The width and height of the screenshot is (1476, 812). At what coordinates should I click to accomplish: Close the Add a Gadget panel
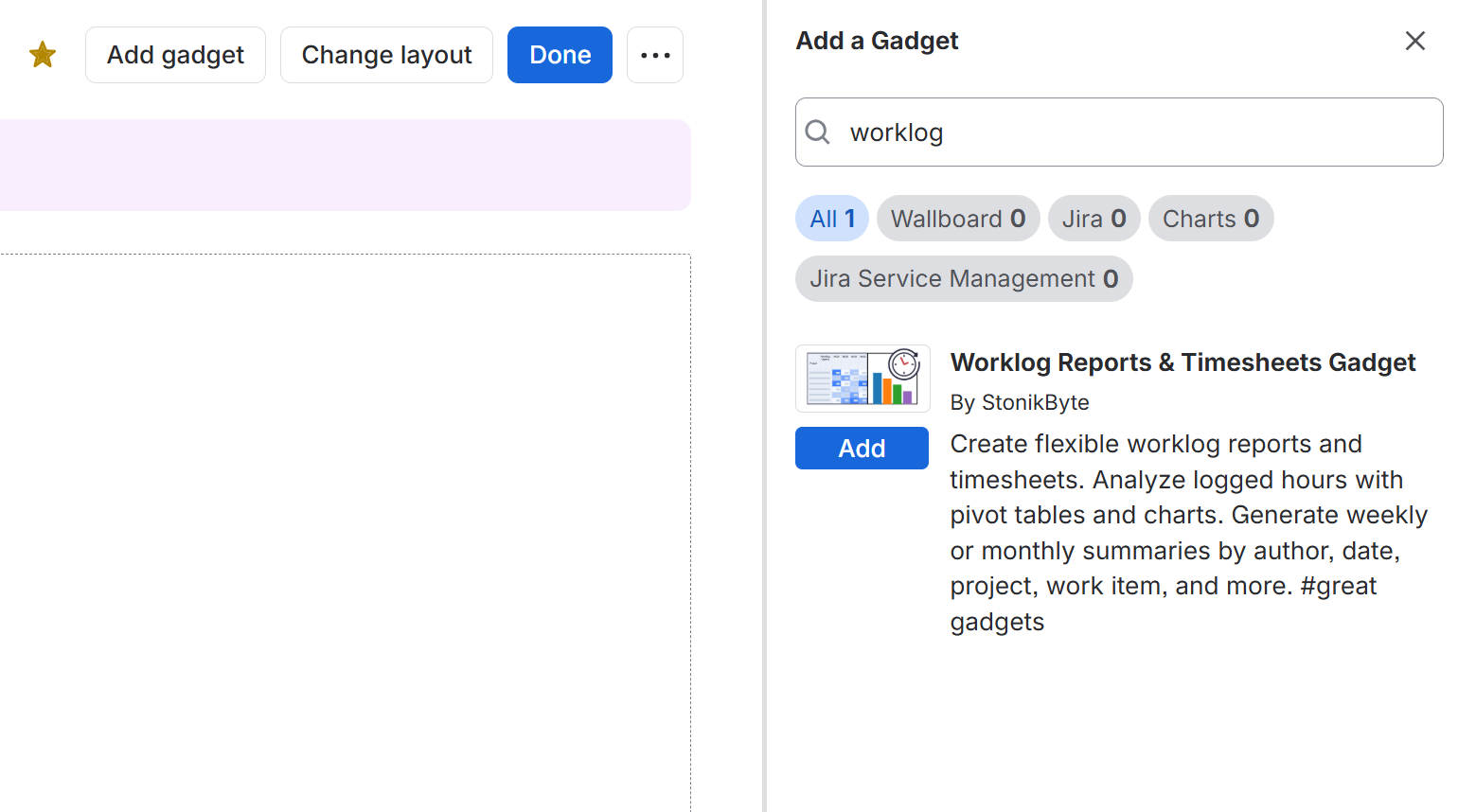(x=1414, y=41)
